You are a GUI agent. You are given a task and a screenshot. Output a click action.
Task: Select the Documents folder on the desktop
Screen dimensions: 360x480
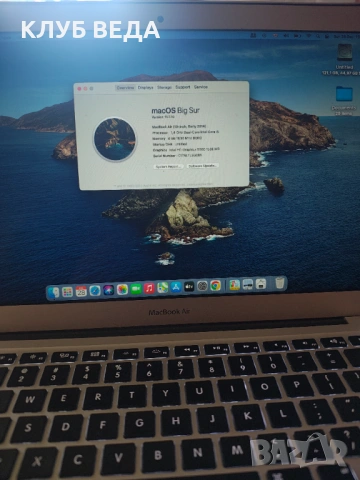(x=344, y=94)
